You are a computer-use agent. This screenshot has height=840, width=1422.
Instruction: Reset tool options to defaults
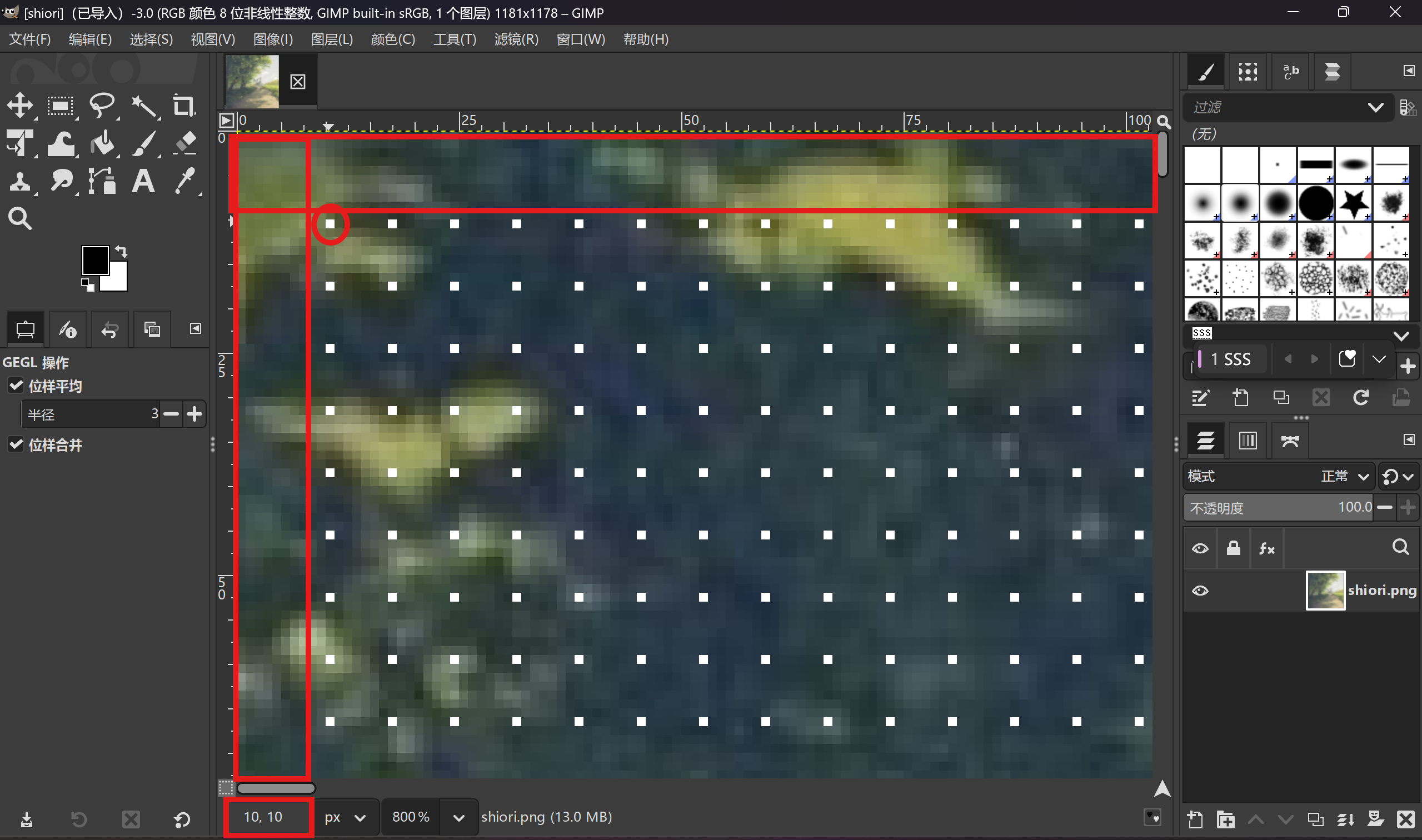click(182, 819)
